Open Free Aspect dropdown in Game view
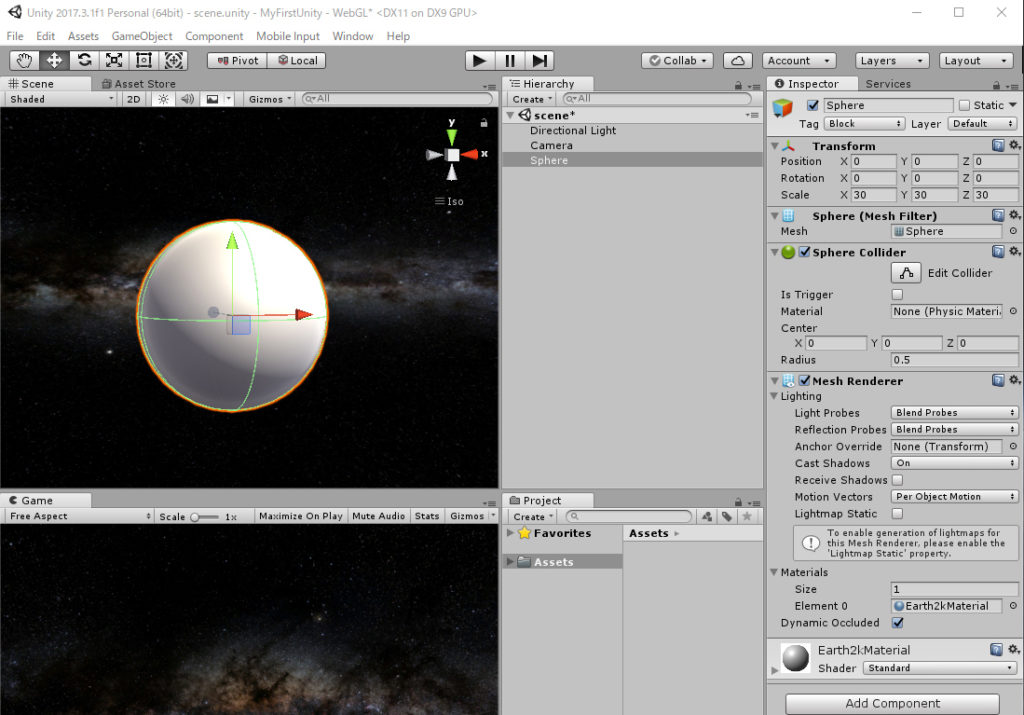 pyautogui.click(x=80, y=516)
